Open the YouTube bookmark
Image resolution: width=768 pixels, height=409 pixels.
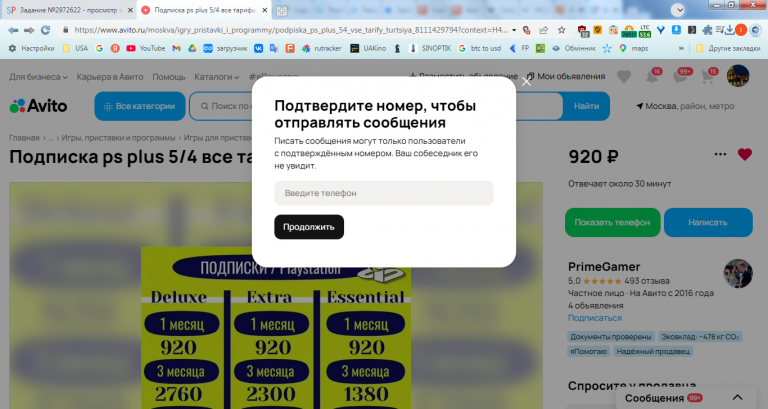145,48
